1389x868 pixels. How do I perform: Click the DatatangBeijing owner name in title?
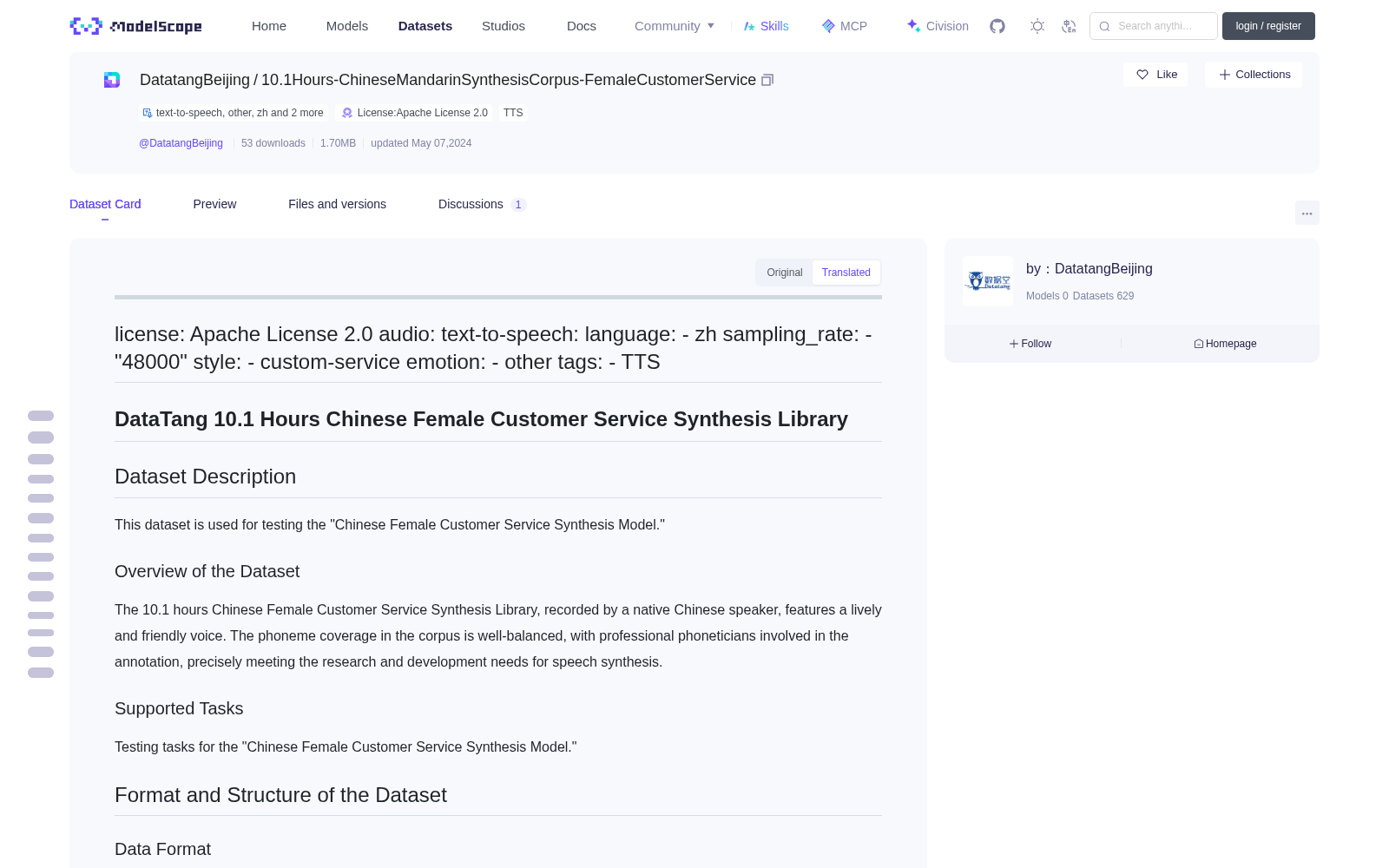[x=194, y=80]
